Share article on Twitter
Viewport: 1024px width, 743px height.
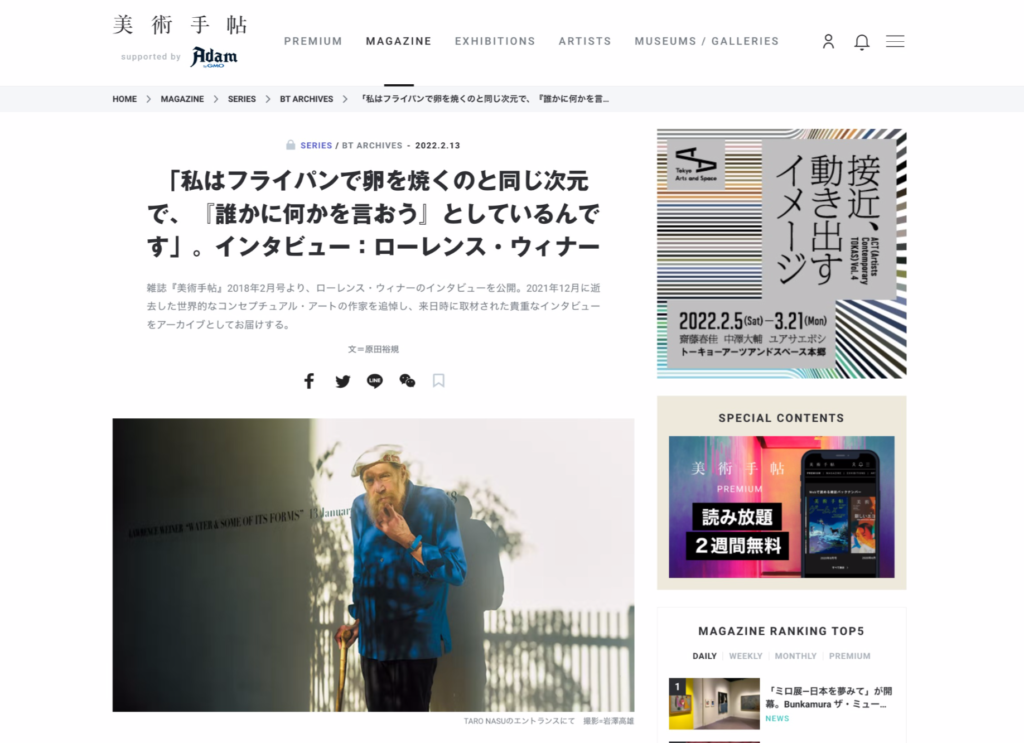tap(342, 381)
